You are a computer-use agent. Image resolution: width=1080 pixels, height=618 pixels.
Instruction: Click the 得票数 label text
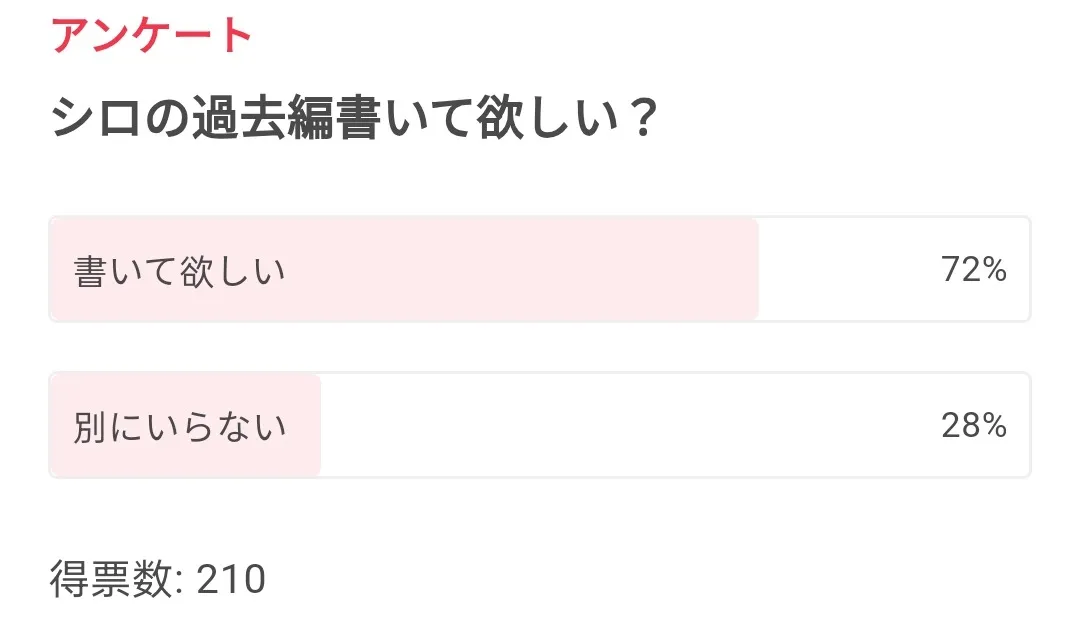click(x=110, y=579)
